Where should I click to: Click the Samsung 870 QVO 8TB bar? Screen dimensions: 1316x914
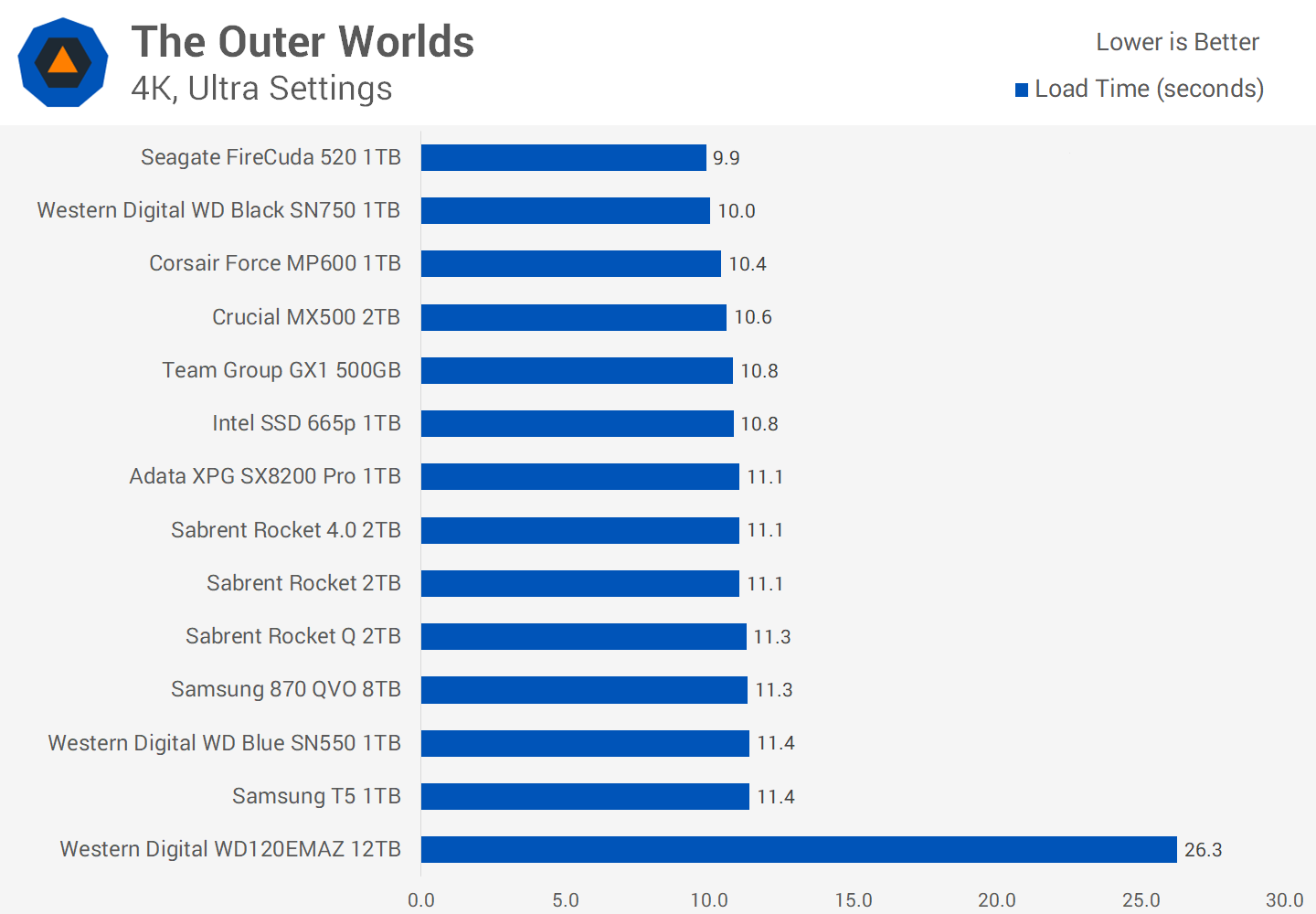pos(583,689)
